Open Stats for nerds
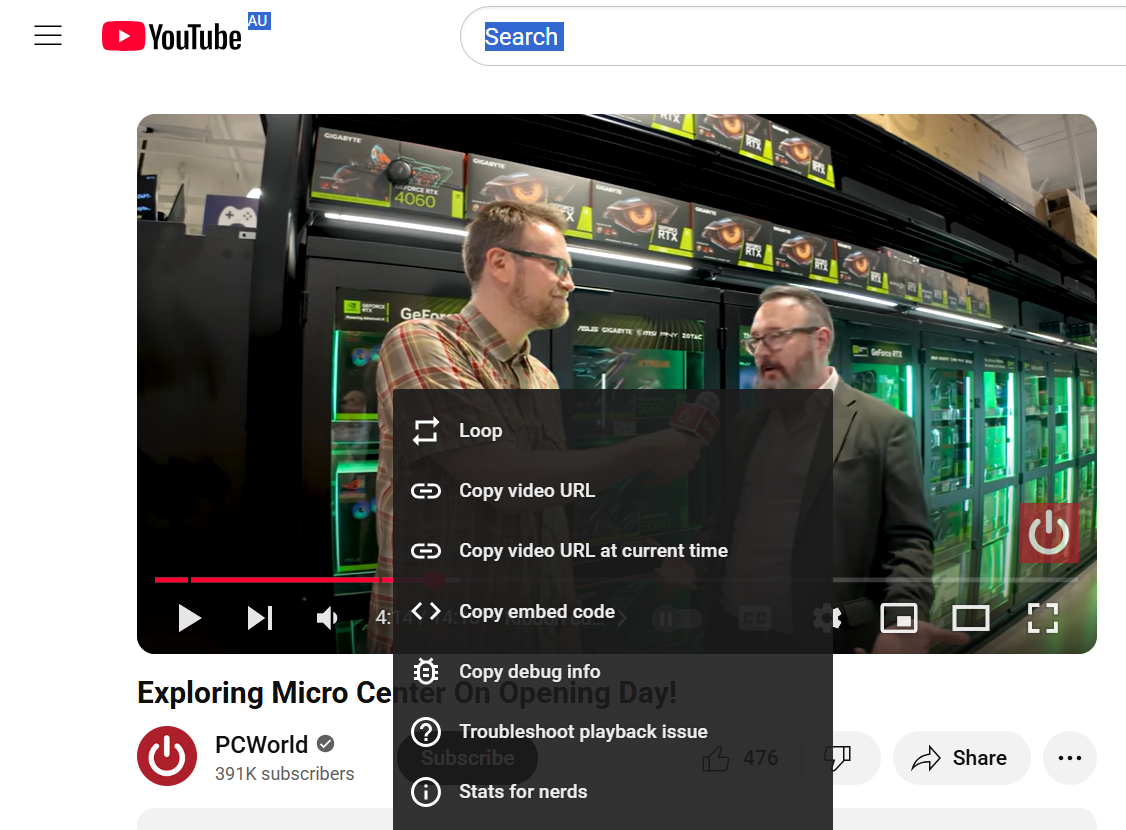Viewport: 1126px width, 830px height. coord(613,792)
